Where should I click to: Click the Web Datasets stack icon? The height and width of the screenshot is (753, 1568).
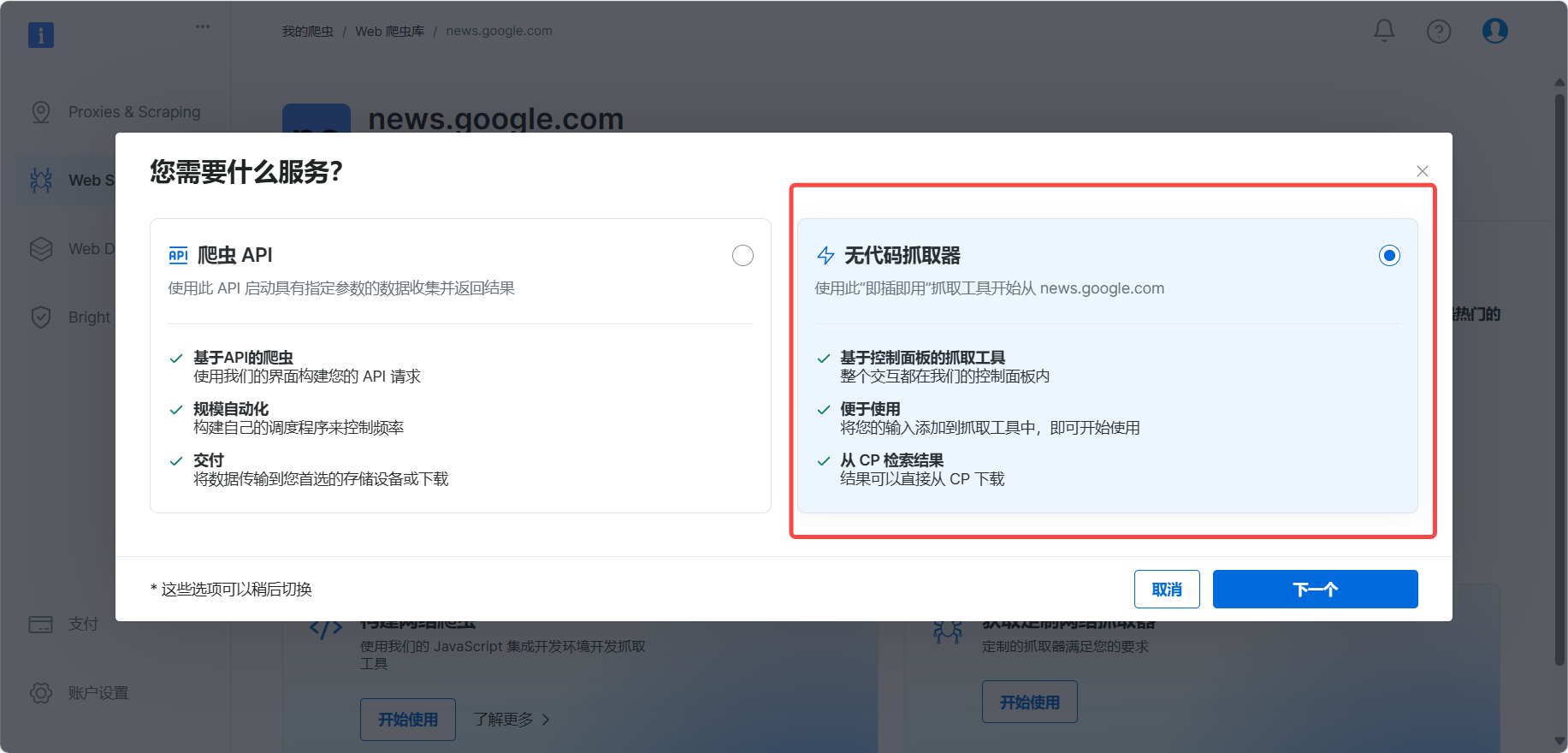tap(41, 248)
